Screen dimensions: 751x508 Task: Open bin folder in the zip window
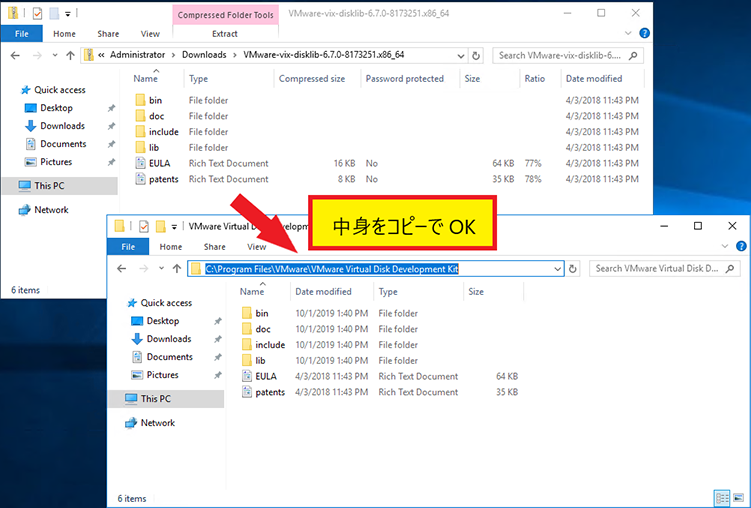(155, 100)
